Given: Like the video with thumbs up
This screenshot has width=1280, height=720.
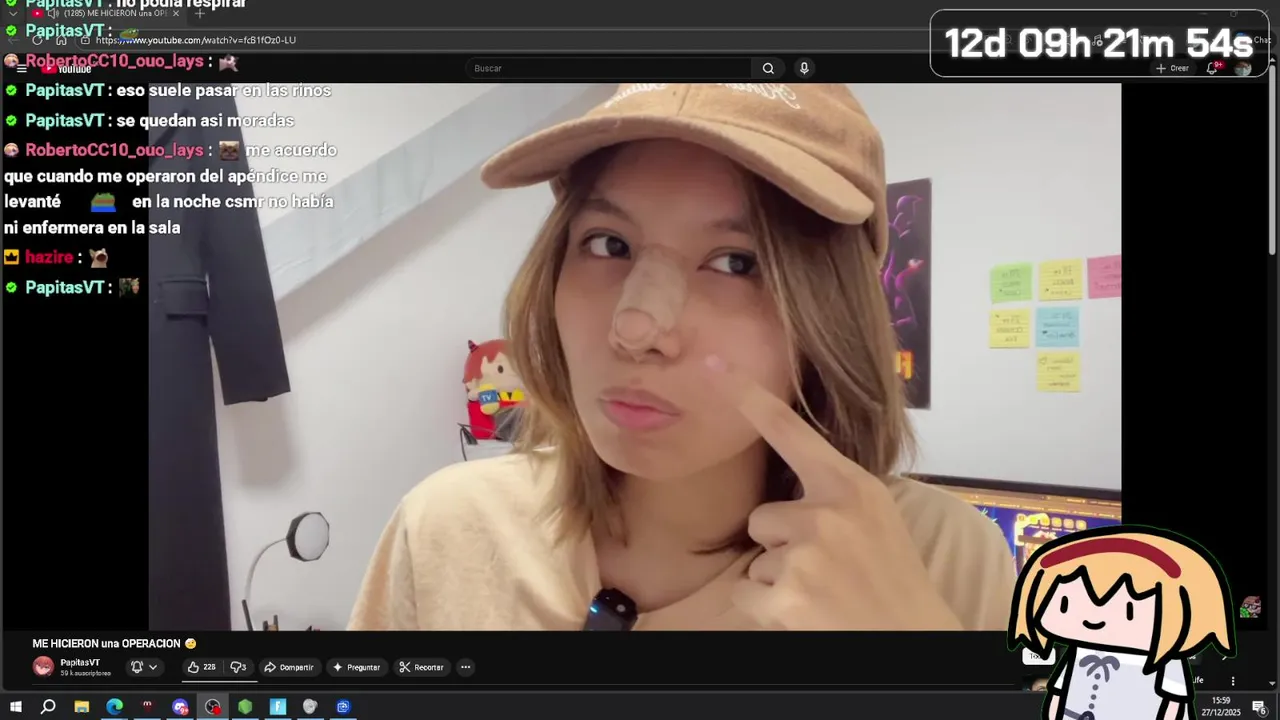Looking at the screenshot, I should point(201,667).
